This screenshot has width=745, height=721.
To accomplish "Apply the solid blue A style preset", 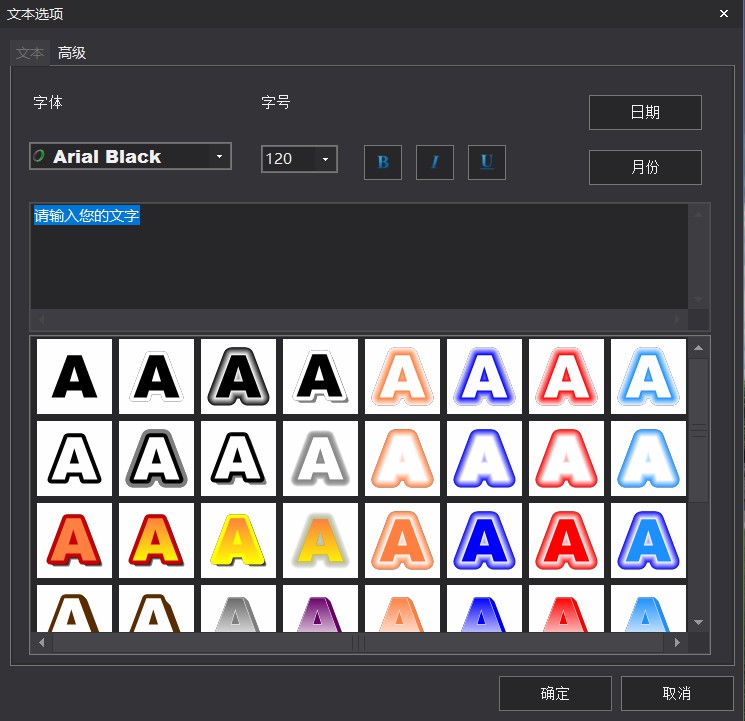I will click(484, 540).
